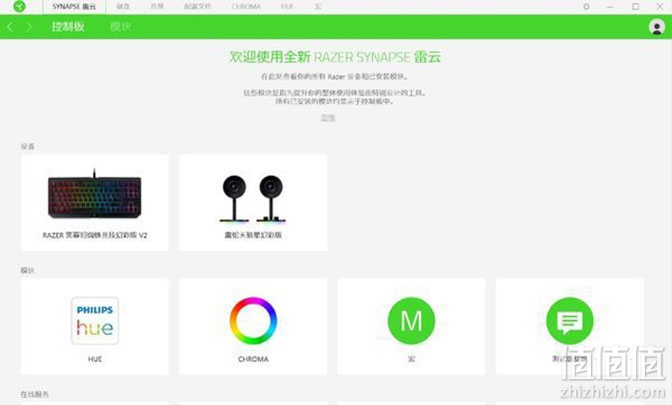The image size is (672, 405).
Task: Open the settings gear icon
Action: (586, 6)
